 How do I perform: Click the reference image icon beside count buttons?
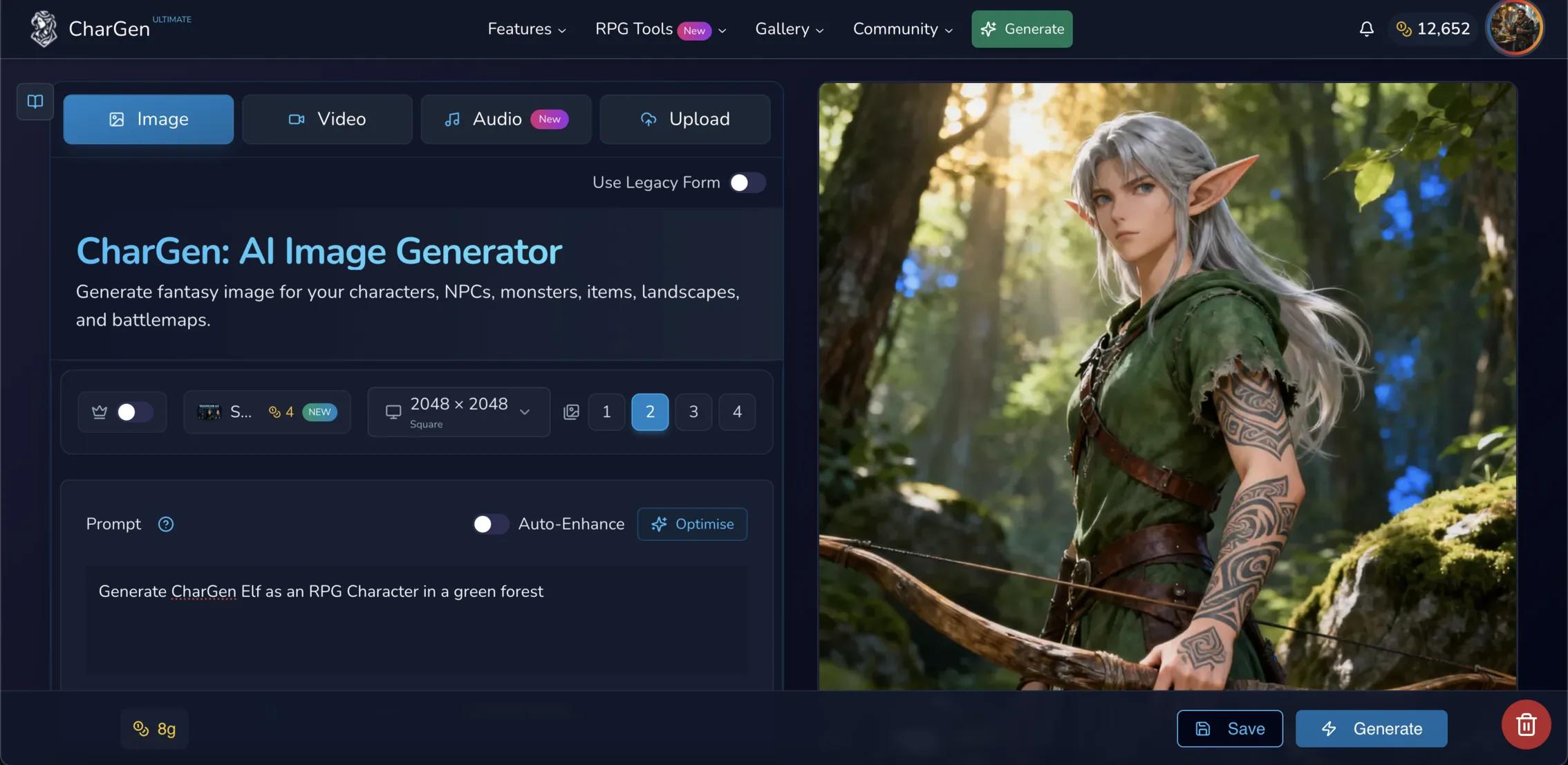571,412
